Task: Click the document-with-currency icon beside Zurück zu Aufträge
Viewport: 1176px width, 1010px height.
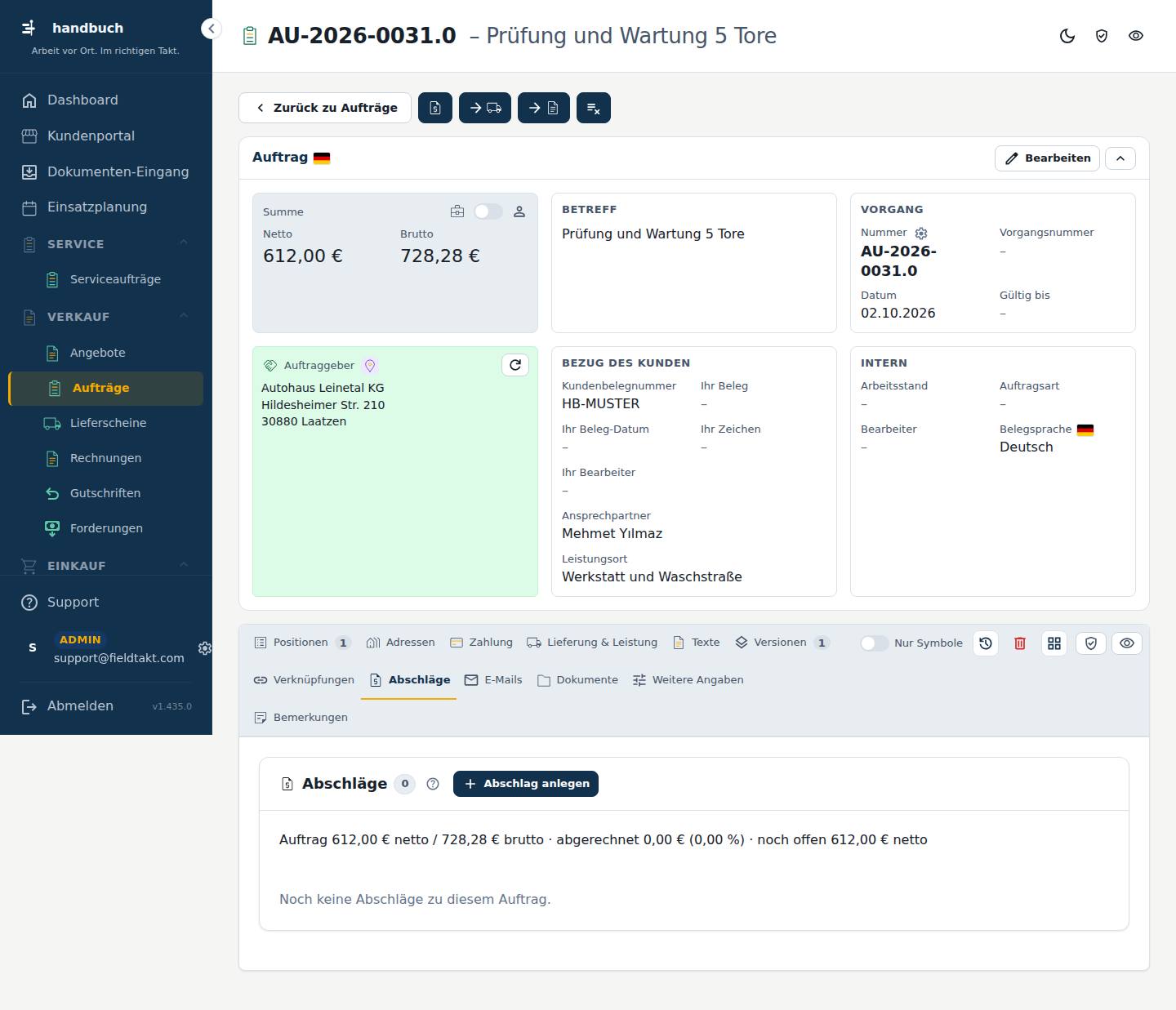Action: click(x=435, y=108)
